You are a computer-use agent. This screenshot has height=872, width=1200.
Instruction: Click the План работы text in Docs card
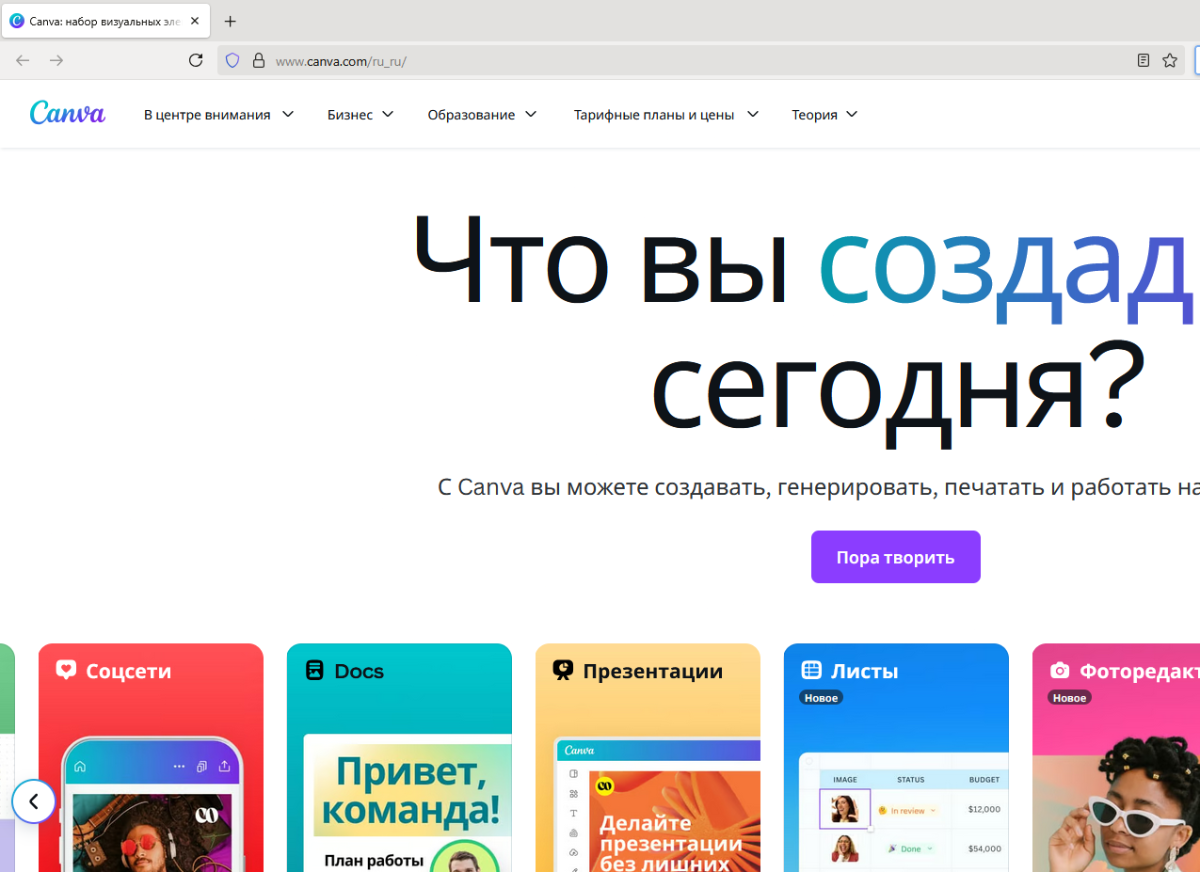pos(374,859)
